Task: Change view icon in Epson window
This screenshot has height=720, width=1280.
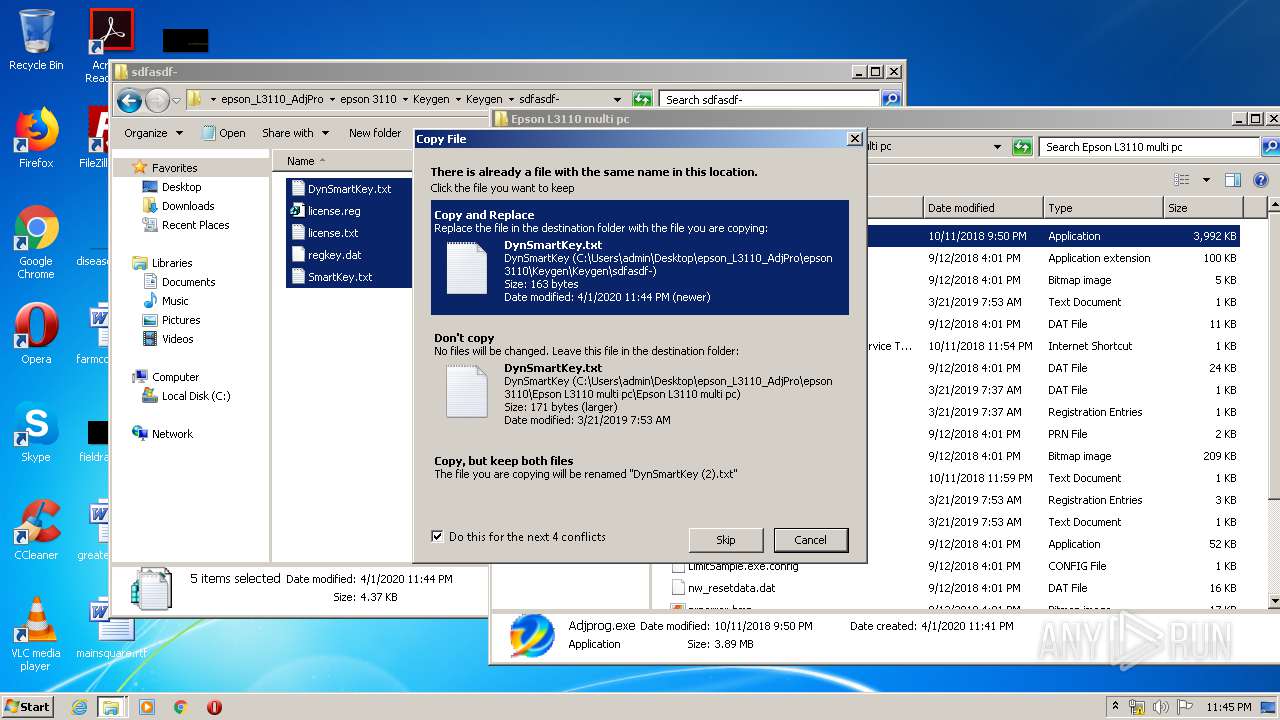Action: 1182,180
